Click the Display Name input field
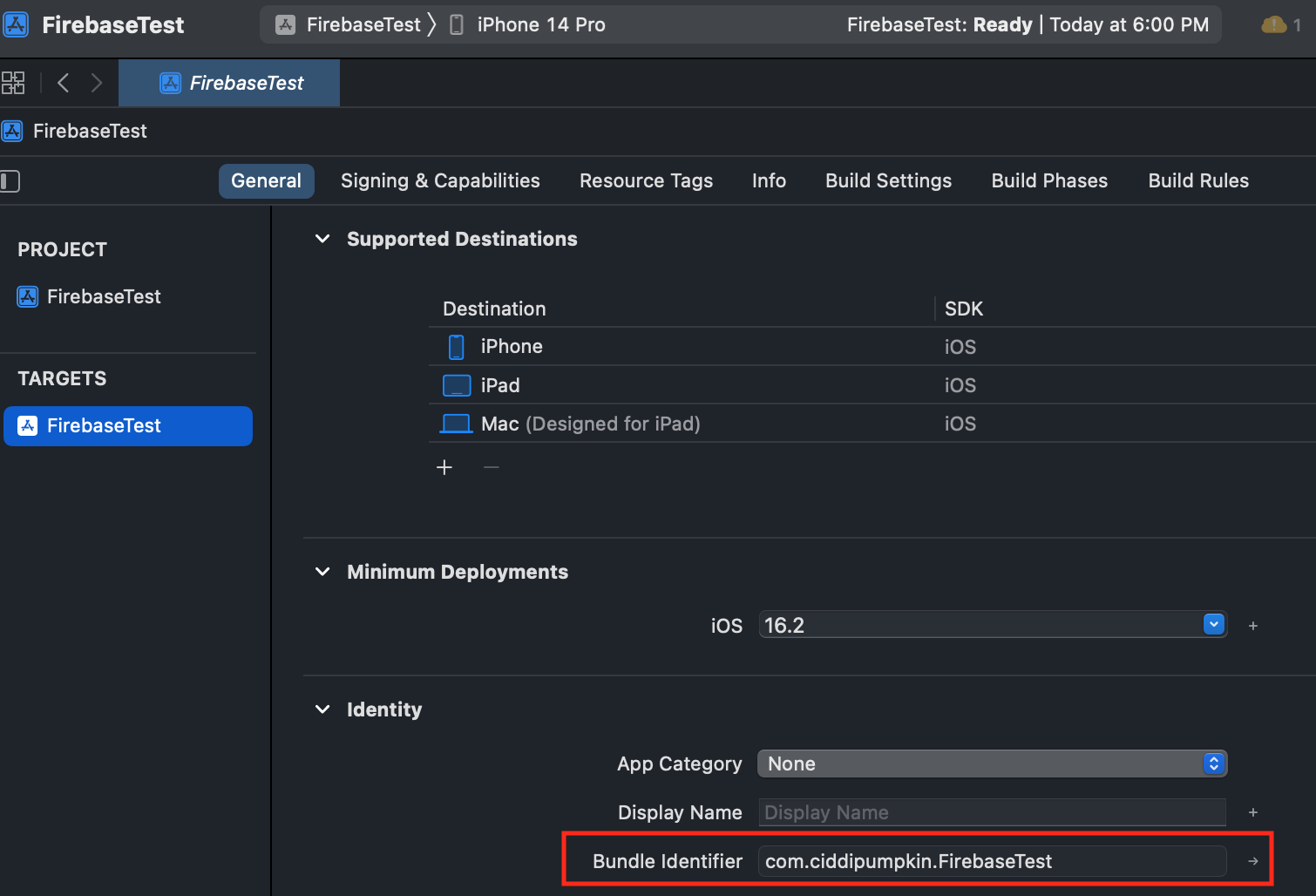 993,812
